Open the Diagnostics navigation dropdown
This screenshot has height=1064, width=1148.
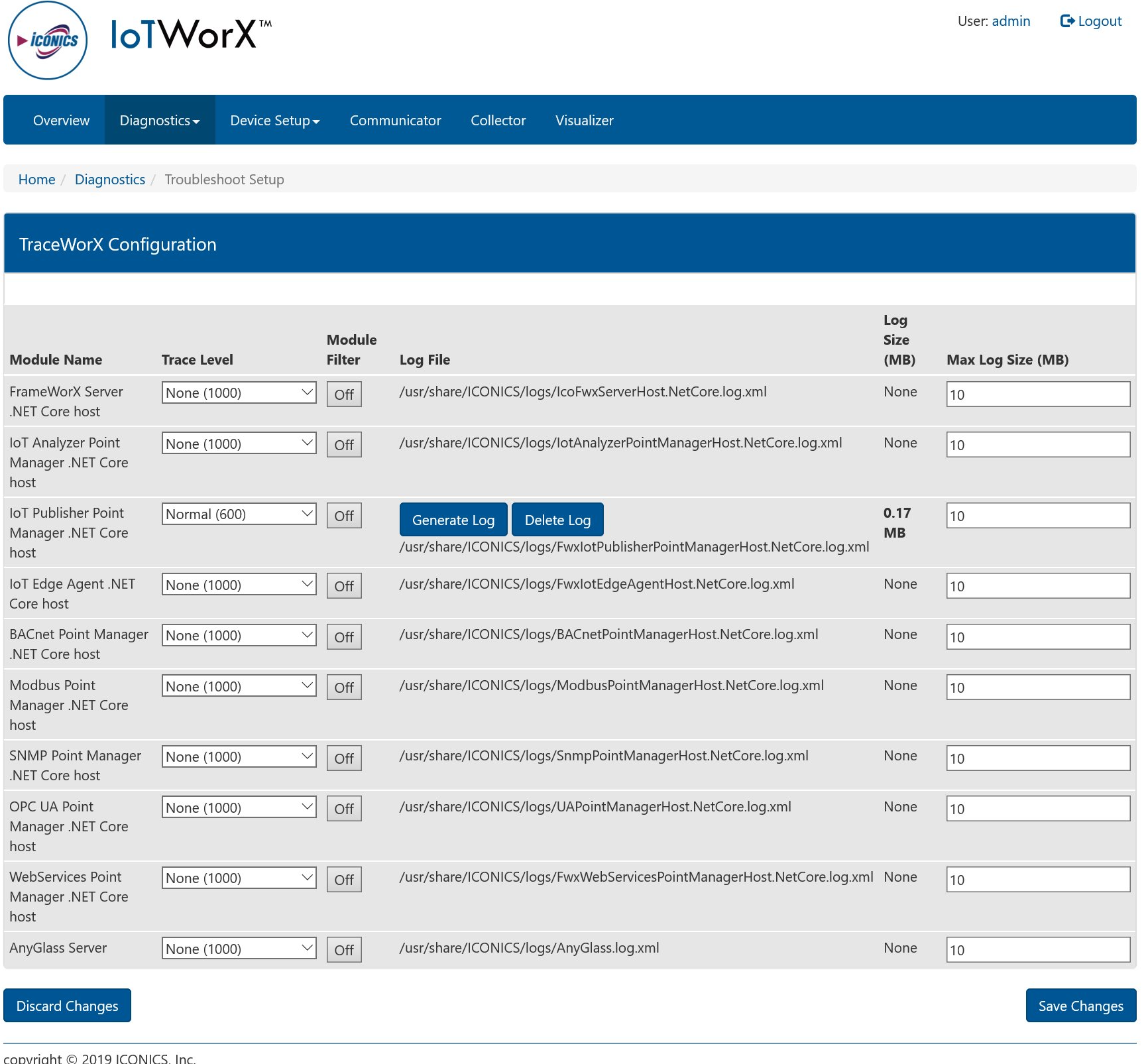point(159,121)
